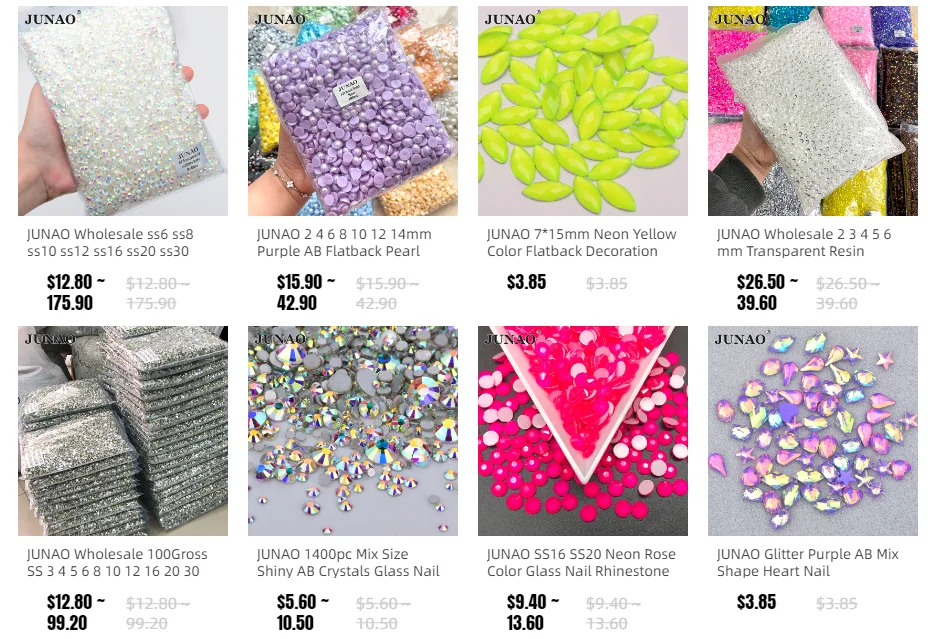Click the JUNAO Glitter Purple AB Mix title
The width and height of the screenshot is (944, 639).
point(807,563)
